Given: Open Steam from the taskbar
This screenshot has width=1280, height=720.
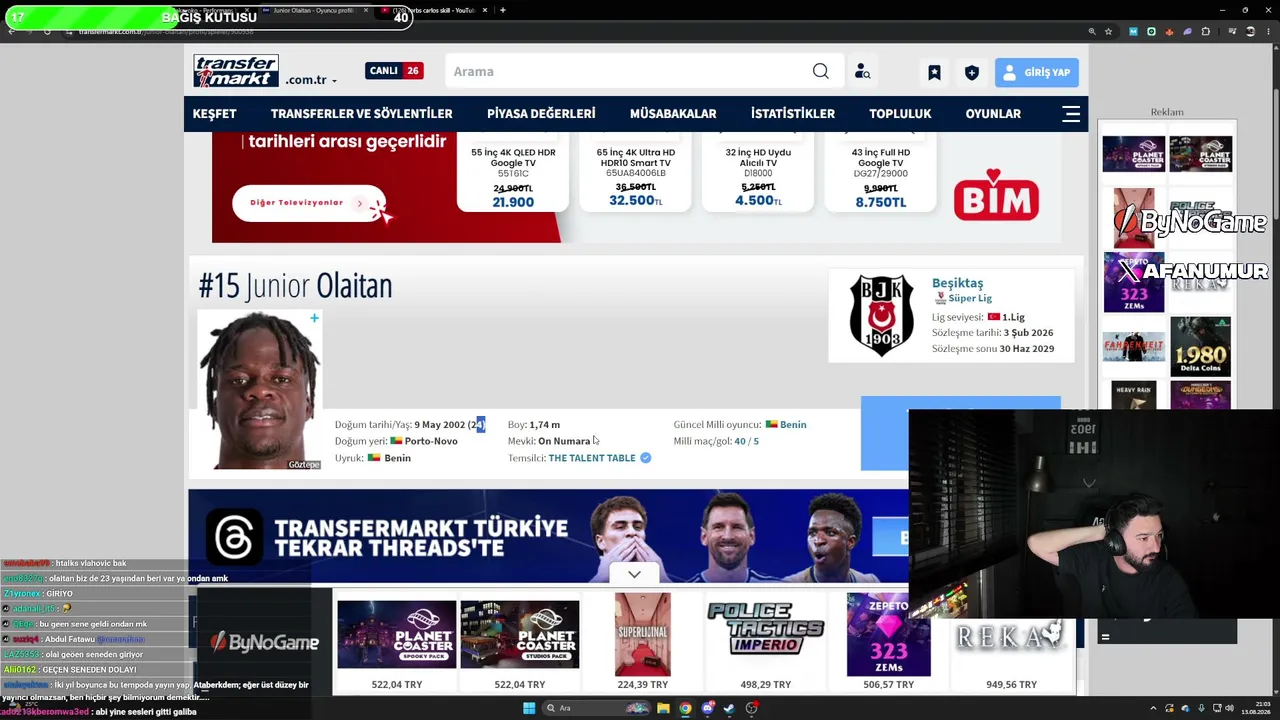Looking at the screenshot, I should coord(729,708).
